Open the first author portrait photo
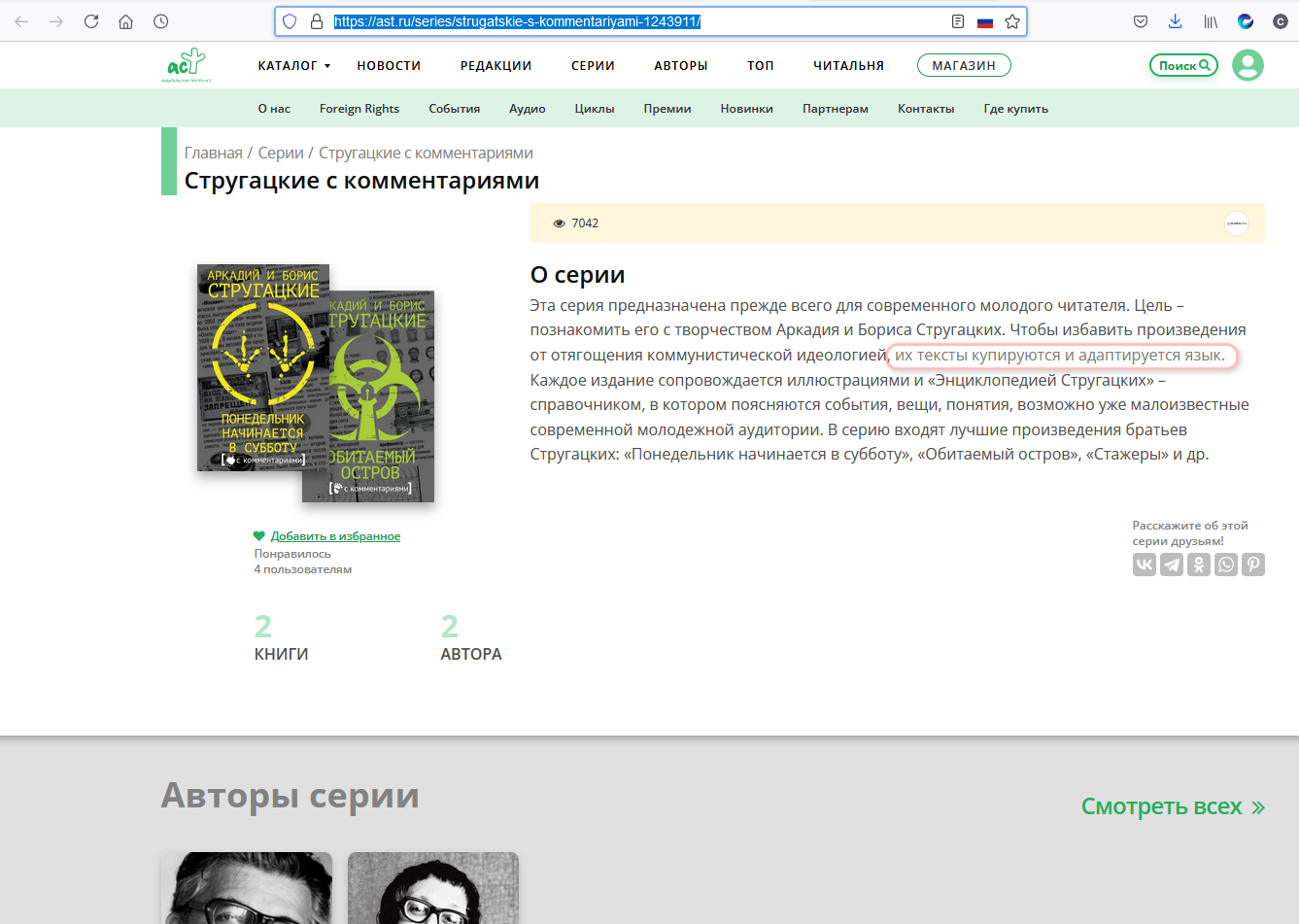Screen dimensions: 1299x924 pos(247,888)
